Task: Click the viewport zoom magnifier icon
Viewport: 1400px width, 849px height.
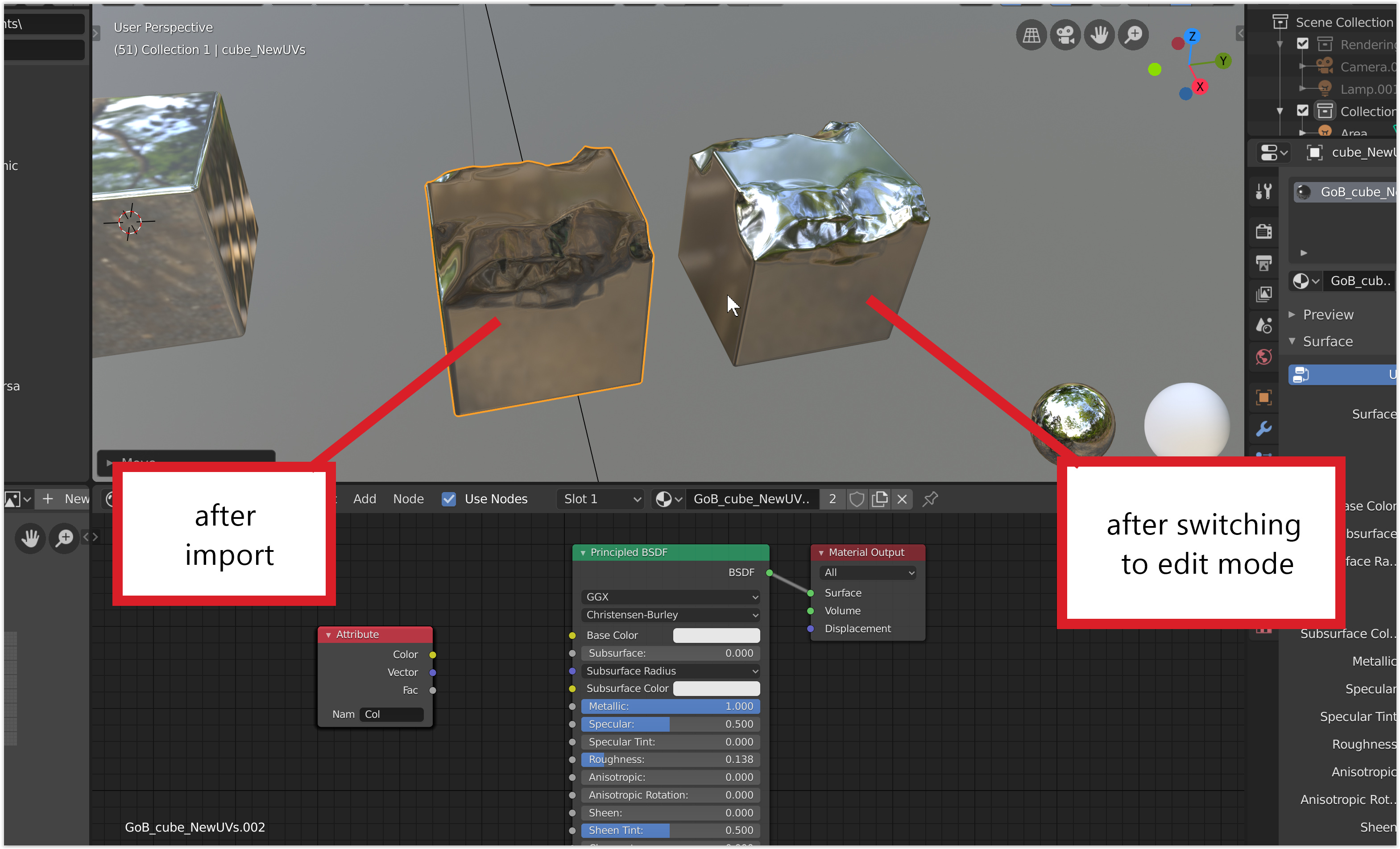Action: [x=1134, y=35]
